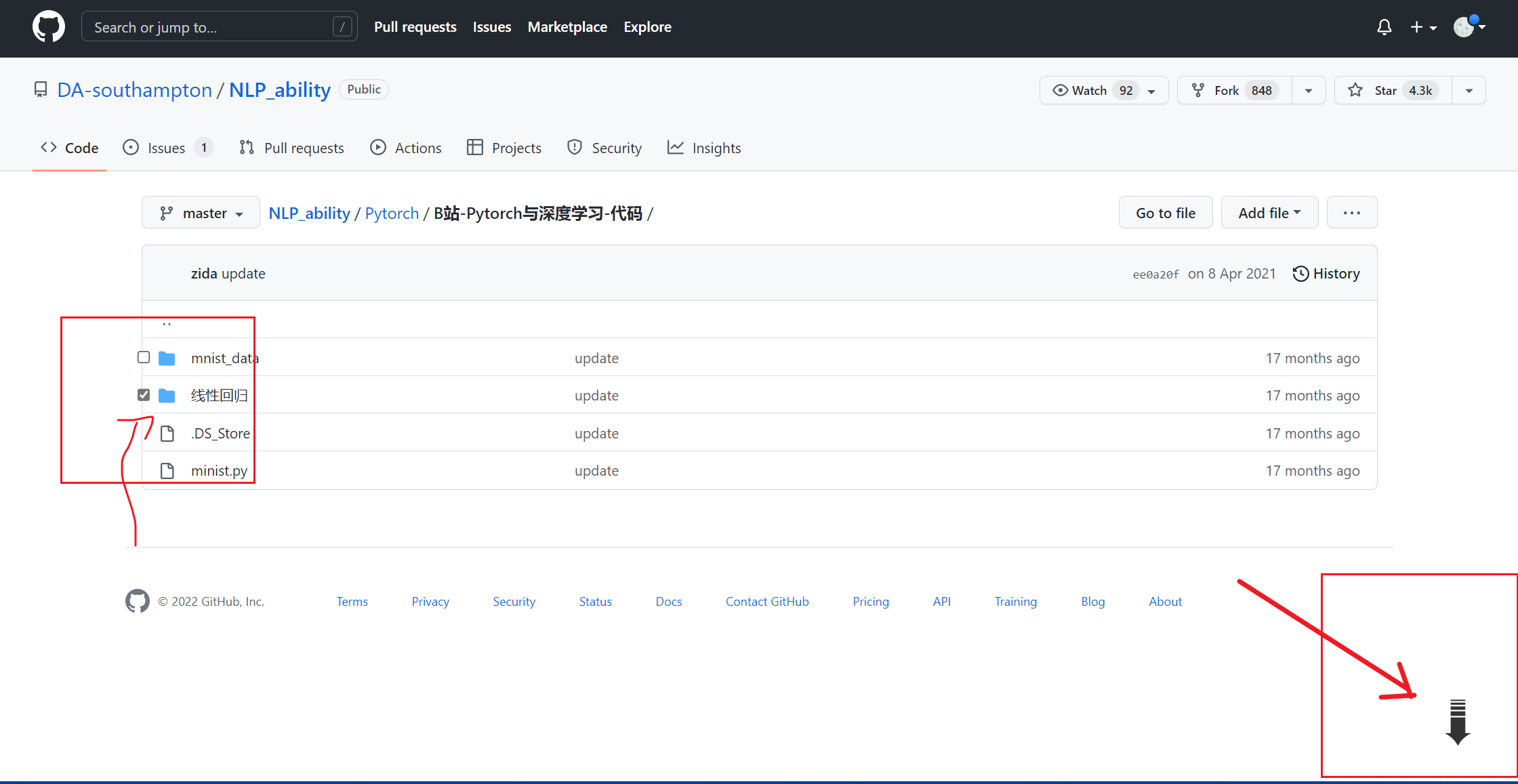Click the mnist_data folder icon

[167, 358]
